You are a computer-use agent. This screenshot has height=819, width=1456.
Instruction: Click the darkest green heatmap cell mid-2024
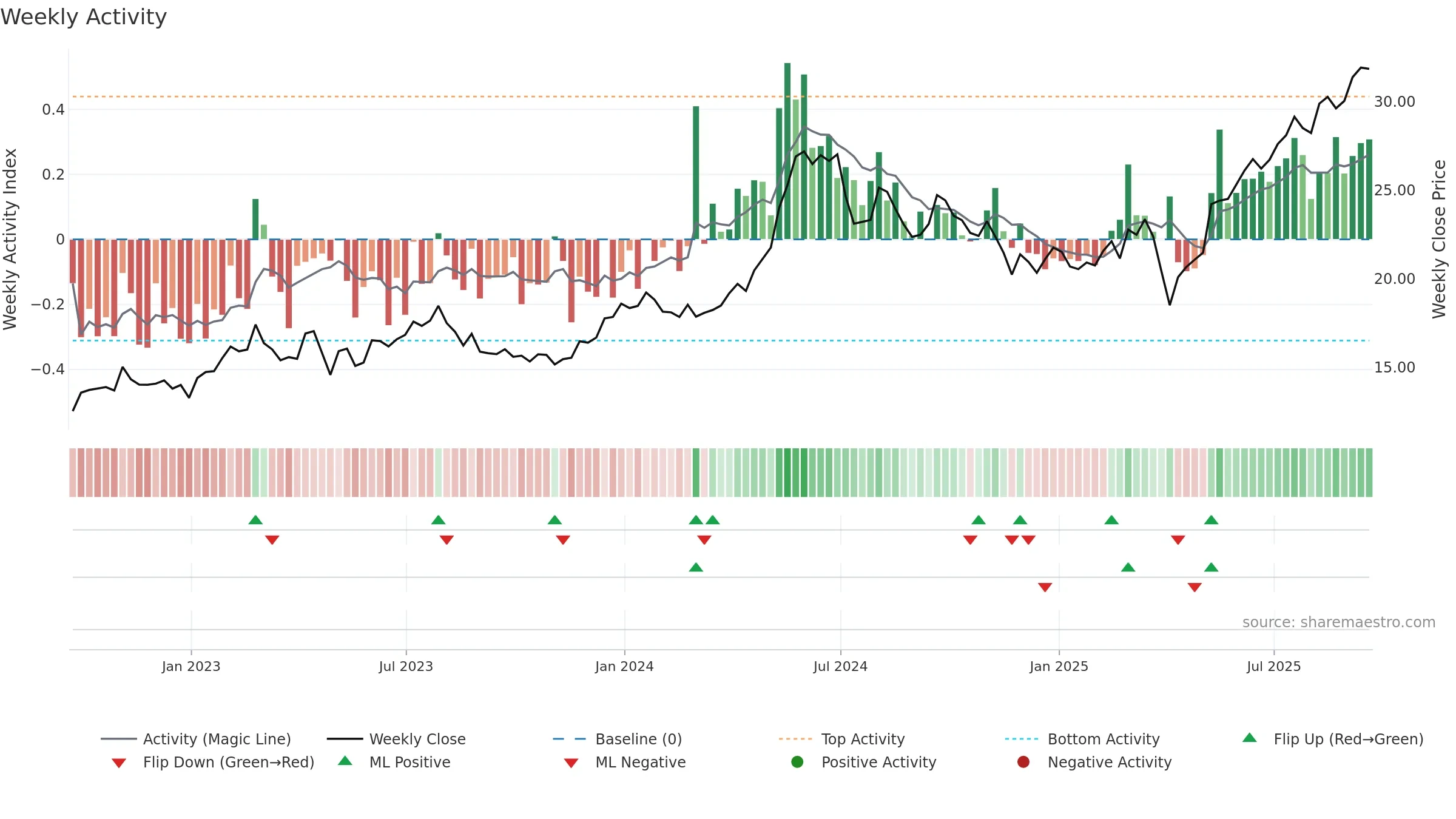tap(787, 473)
